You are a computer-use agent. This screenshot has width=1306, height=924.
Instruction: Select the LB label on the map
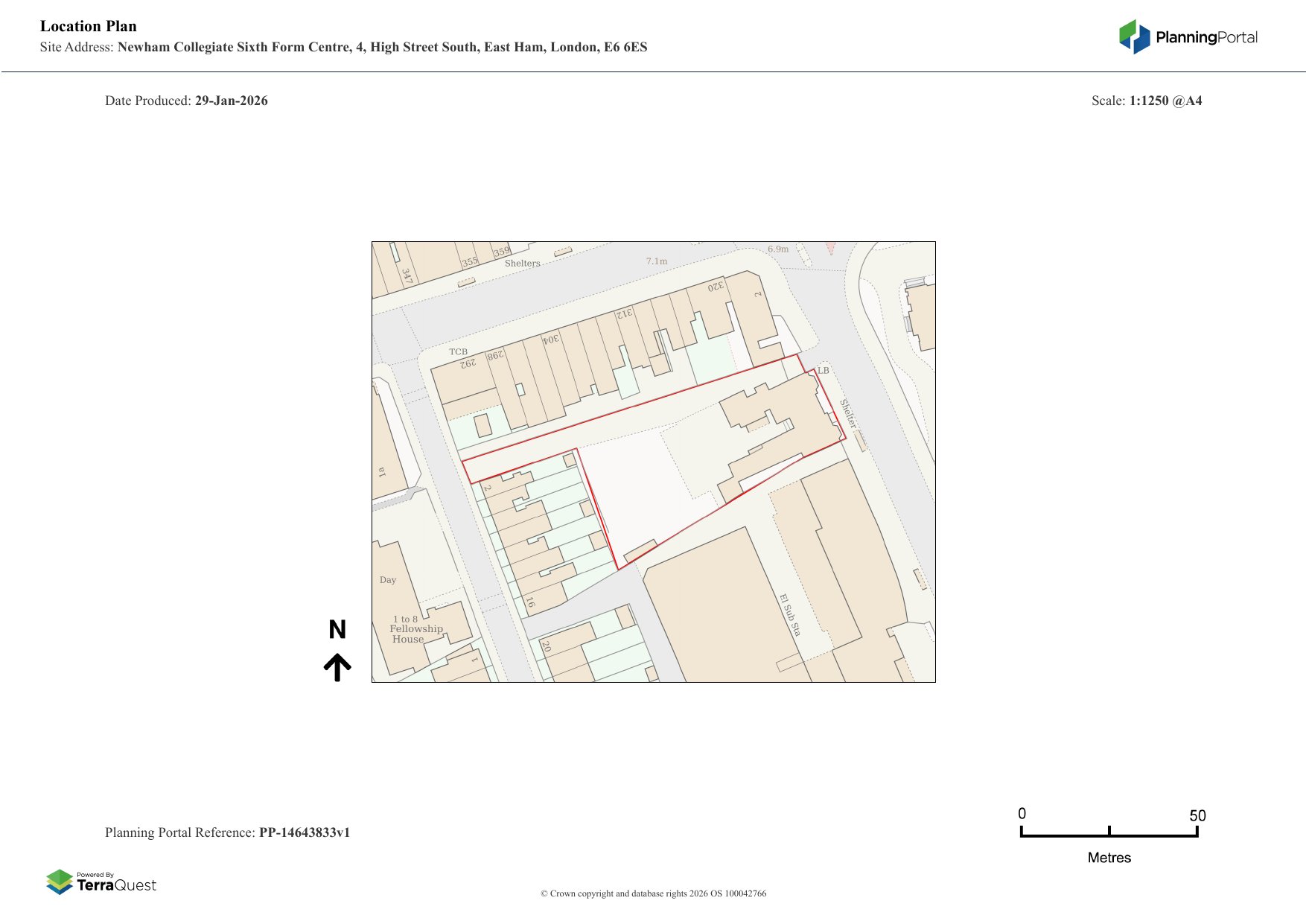point(823,370)
